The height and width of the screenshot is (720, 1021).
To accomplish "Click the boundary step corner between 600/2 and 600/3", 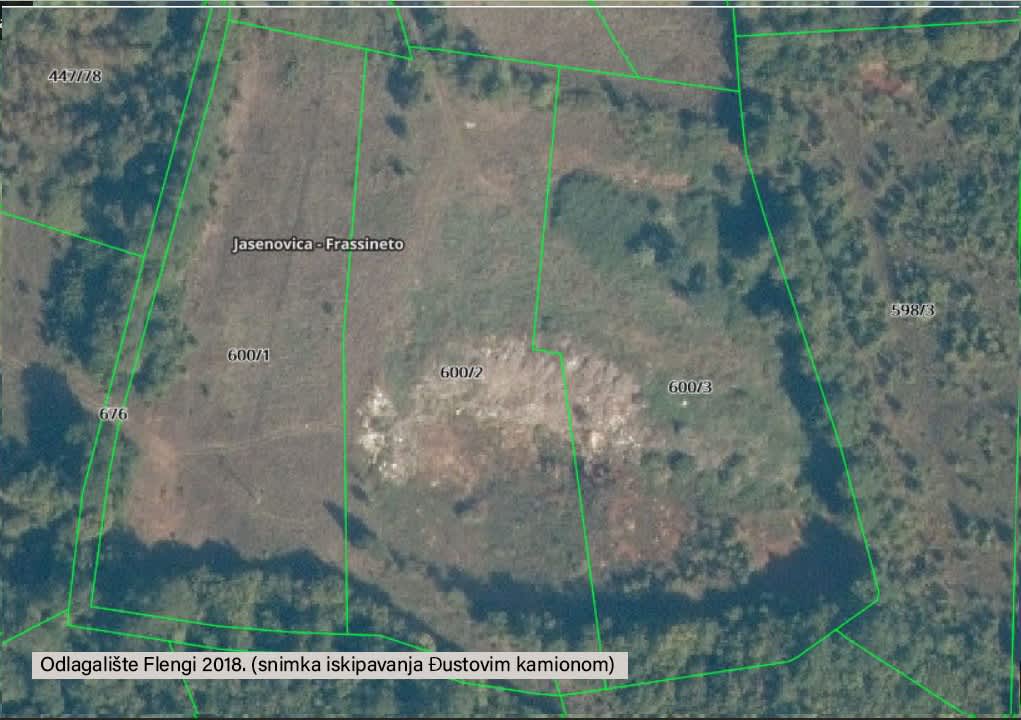I will (560, 351).
